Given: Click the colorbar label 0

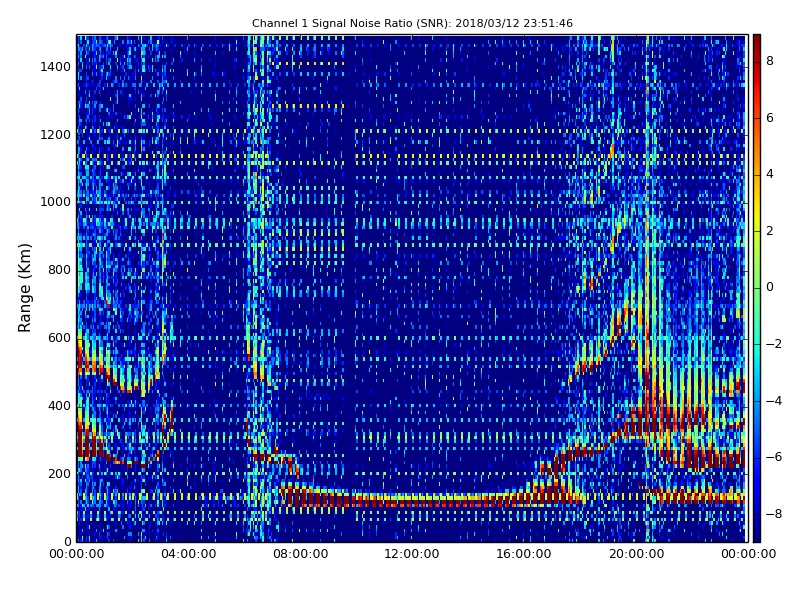Looking at the screenshot, I should 770,287.
